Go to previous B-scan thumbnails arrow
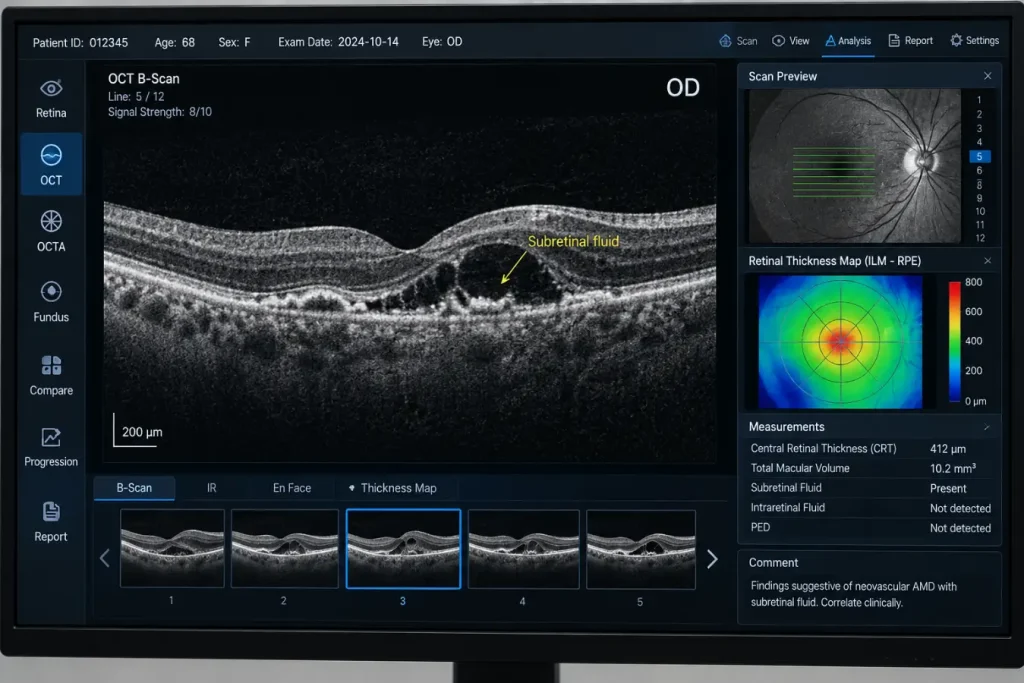 (x=104, y=558)
